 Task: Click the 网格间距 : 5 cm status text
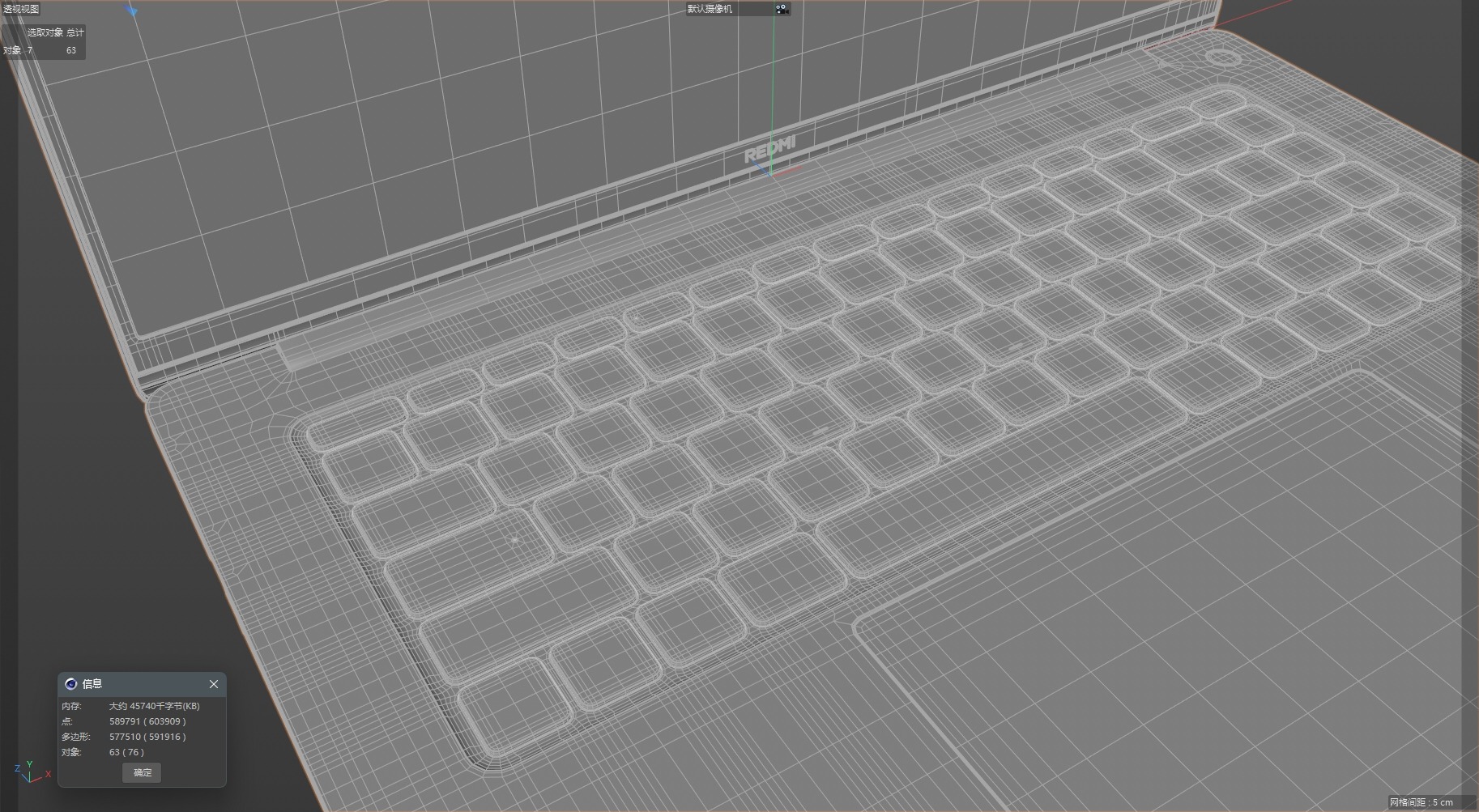(1421, 802)
